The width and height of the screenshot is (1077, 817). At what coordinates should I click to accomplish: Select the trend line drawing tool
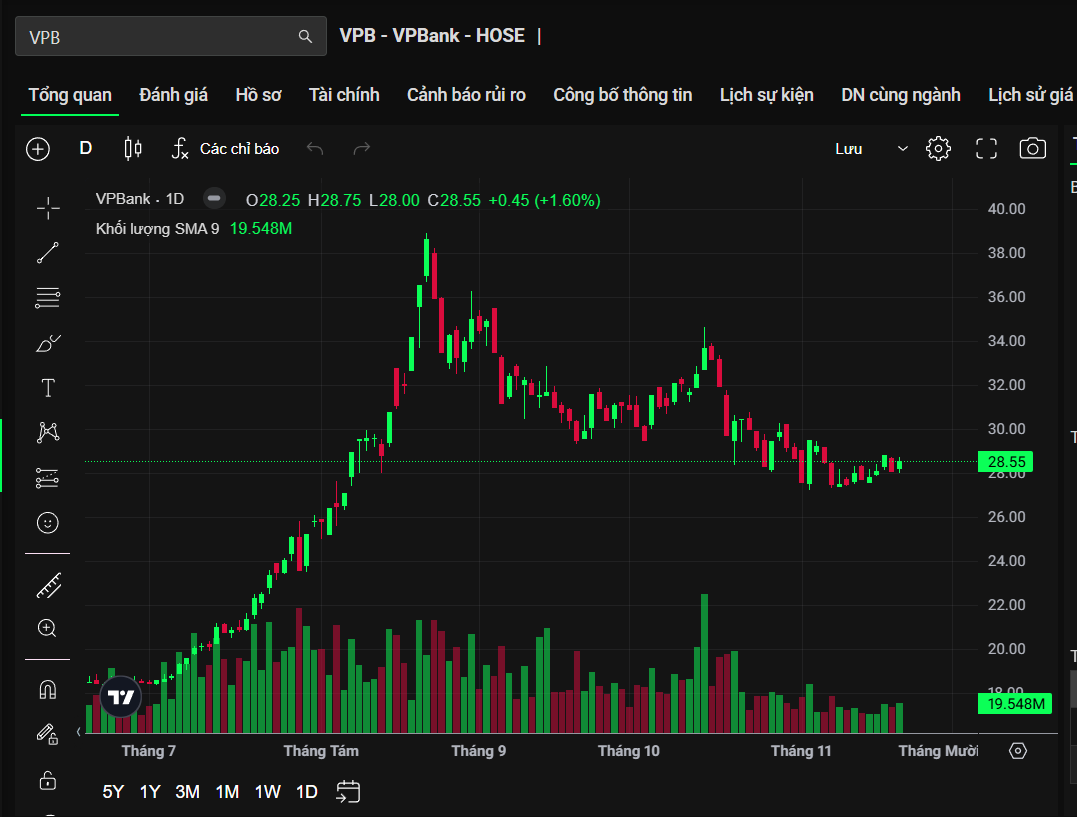tap(48, 253)
